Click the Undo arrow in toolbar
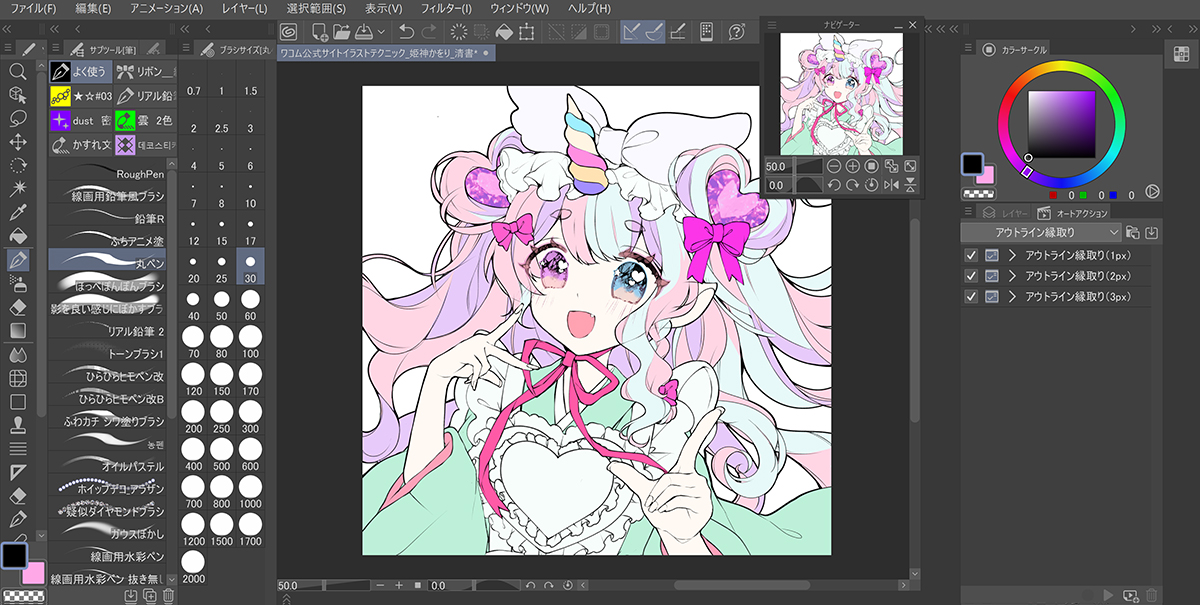This screenshot has height=605, width=1200. coord(405,32)
